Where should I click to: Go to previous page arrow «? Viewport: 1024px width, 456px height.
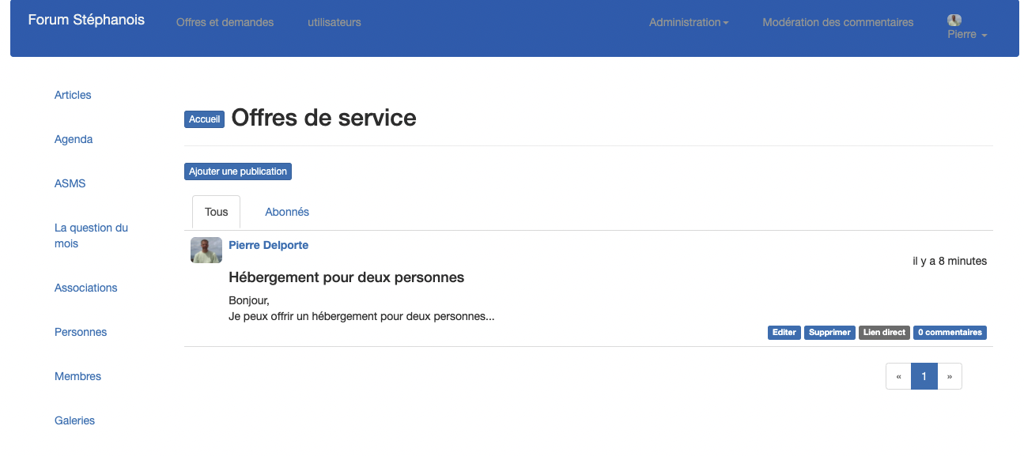(898, 376)
